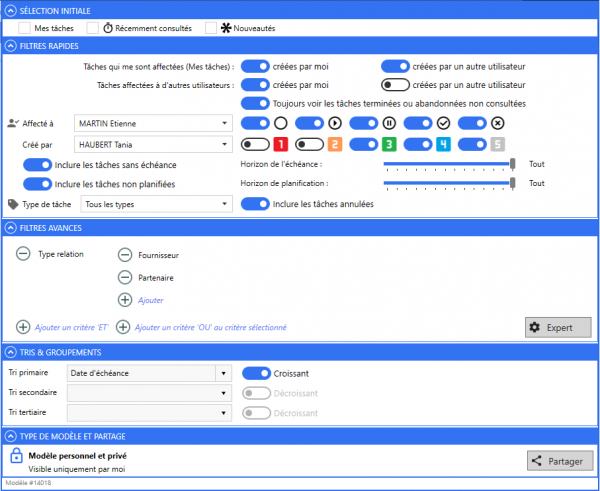Click the padlock private model icon
The width and height of the screenshot is (600, 491).
pos(16,455)
